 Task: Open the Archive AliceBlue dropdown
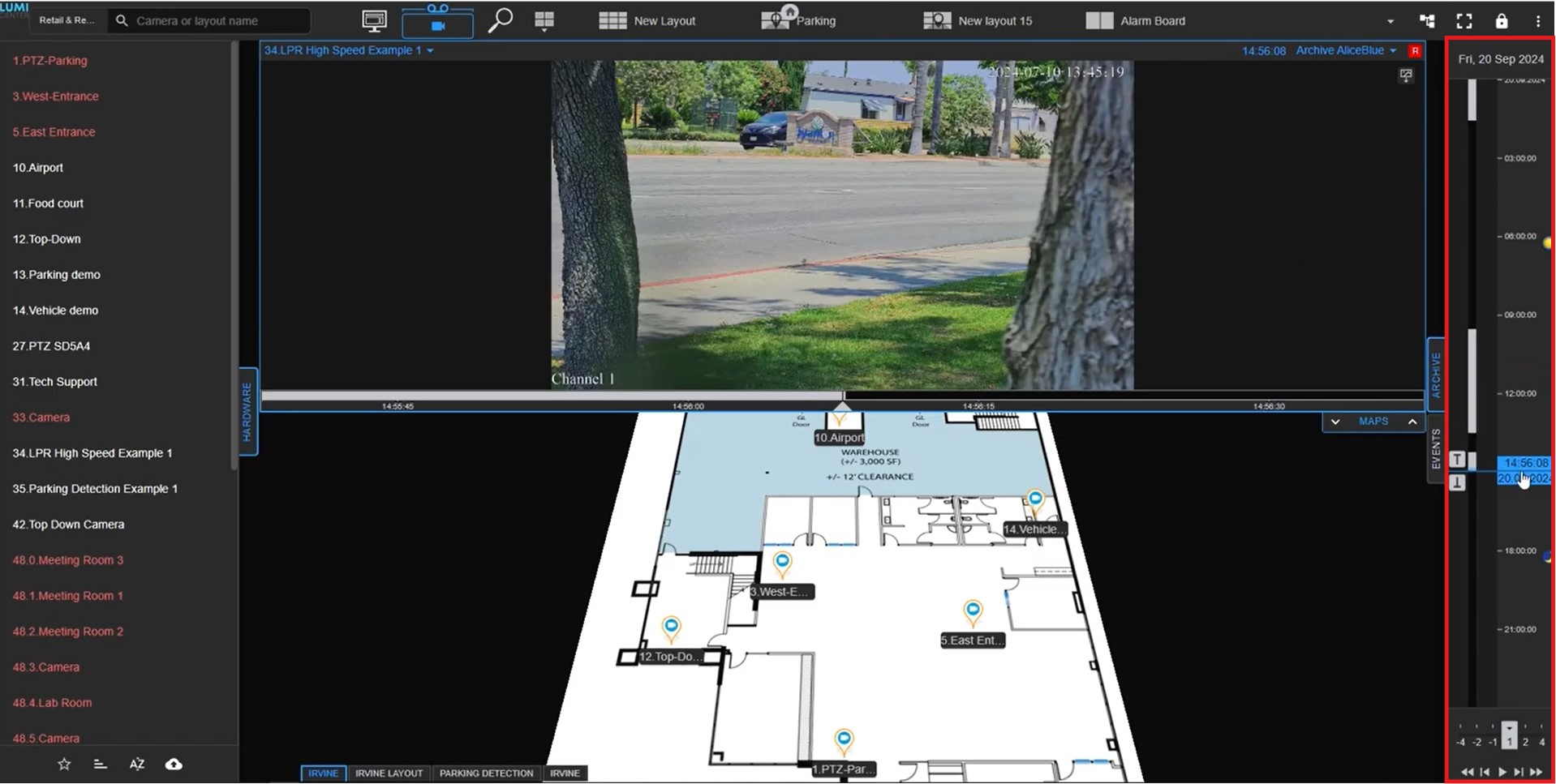[x=1345, y=50]
